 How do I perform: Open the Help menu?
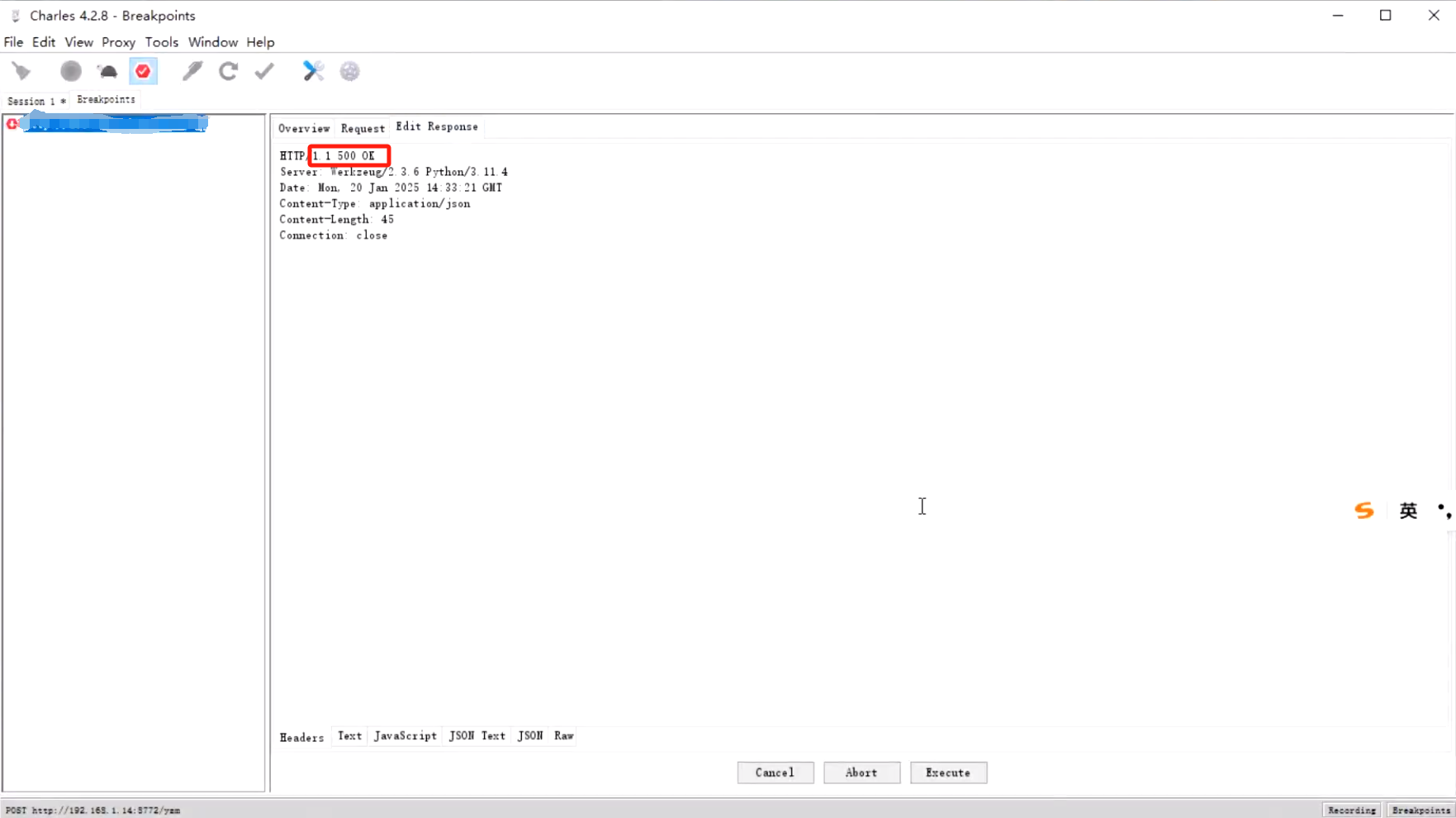260,42
